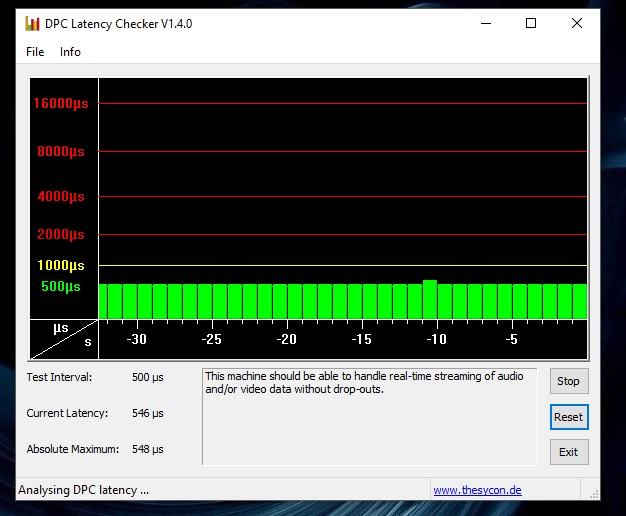The height and width of the screenshot is (516, 626).
Task: Click the -5 time axis label
Action: tap(512, 339)
